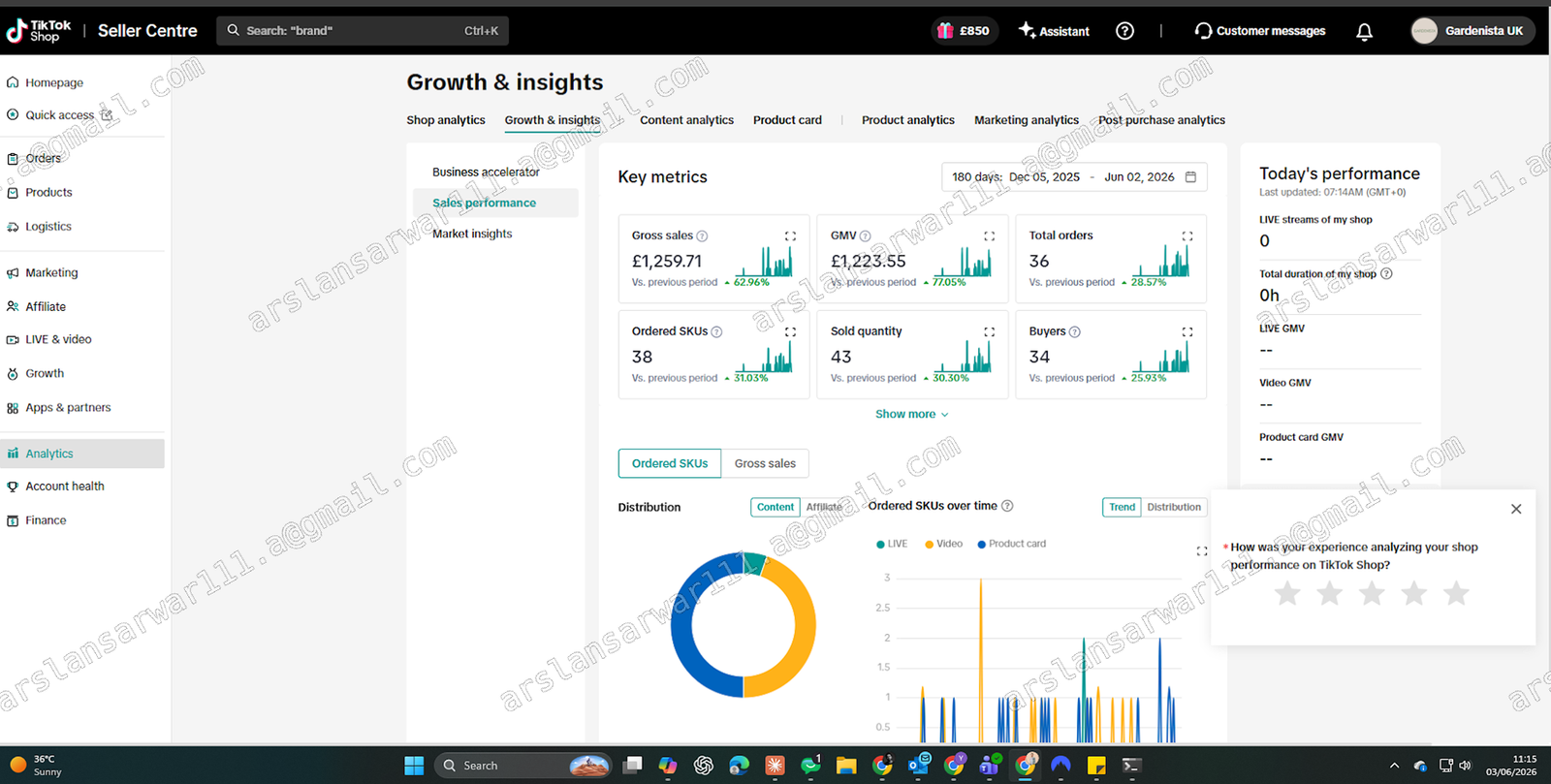Open Customer messages
This screenshot has height=784, width=1551.
click(1260, 31)
